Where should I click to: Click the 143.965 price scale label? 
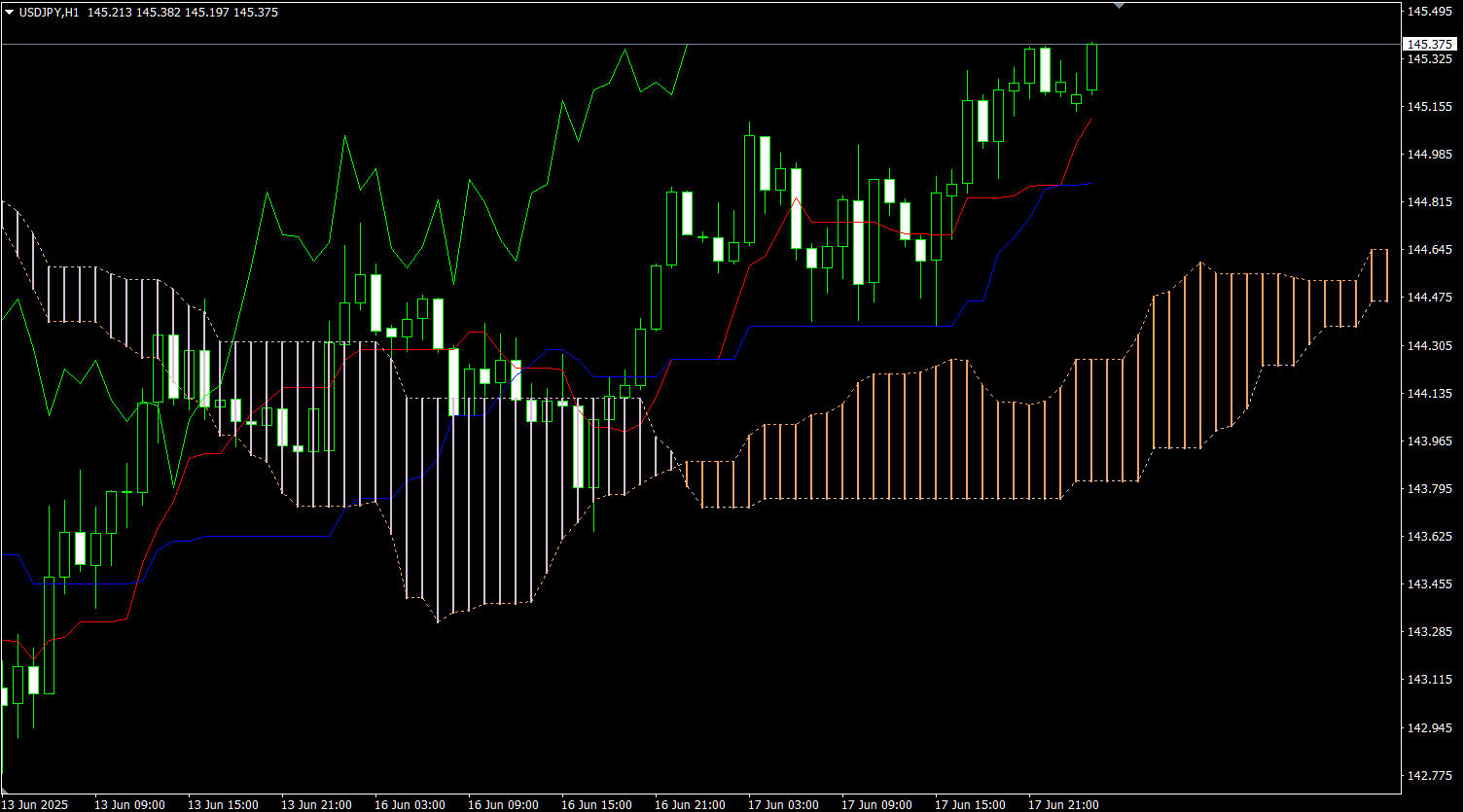(x=1430, y=441)
